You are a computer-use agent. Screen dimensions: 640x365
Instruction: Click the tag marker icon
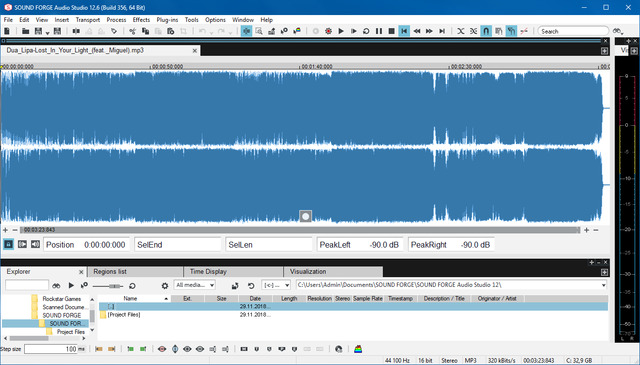click(114, 31)
